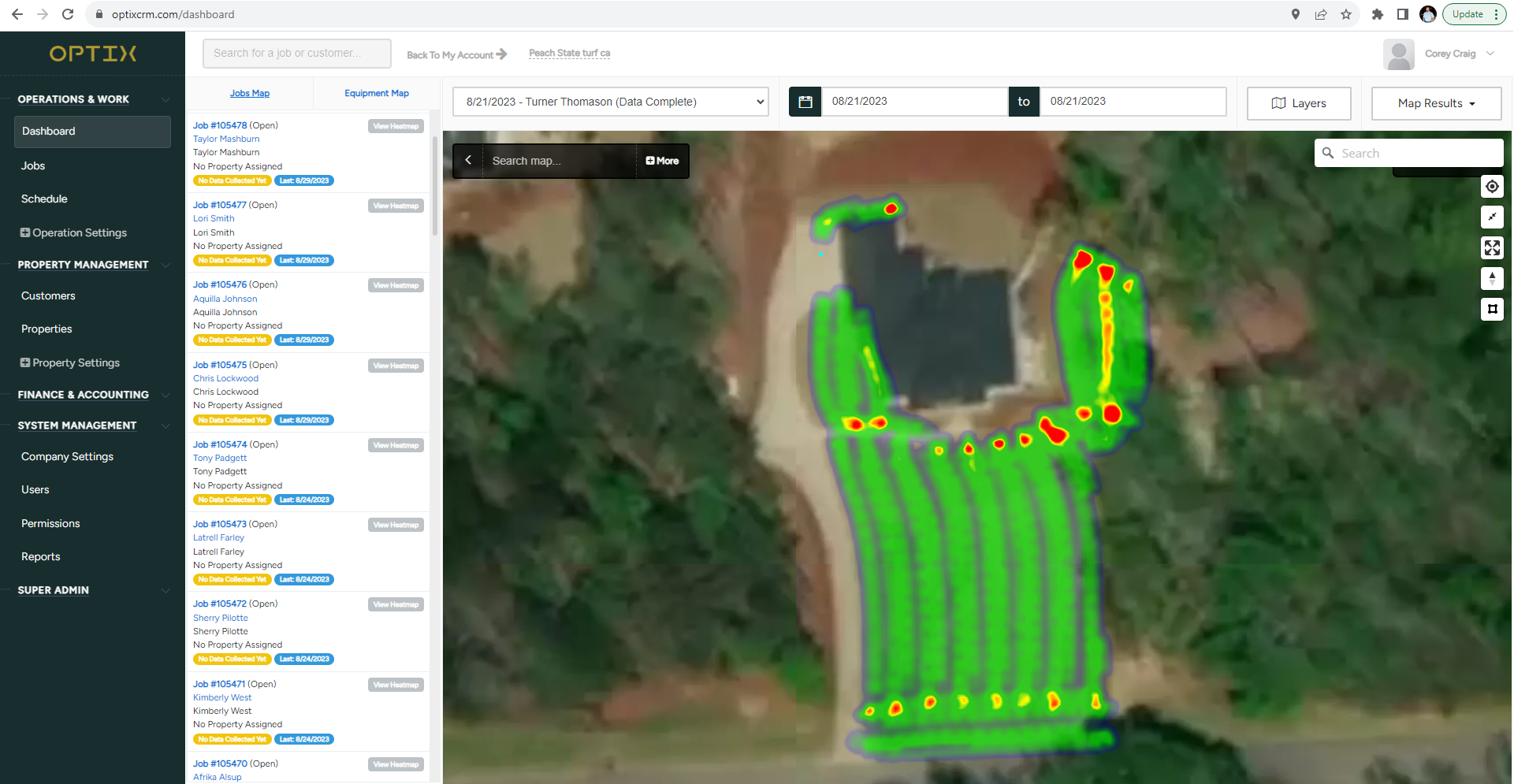Toggle map fullscreen icon

(x=1492, y=247)
